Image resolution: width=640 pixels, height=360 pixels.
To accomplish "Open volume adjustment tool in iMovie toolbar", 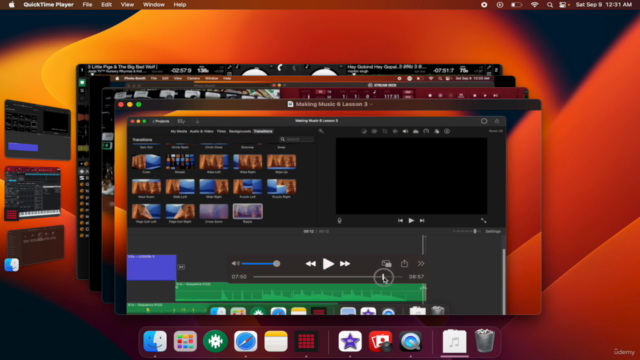I will point(405,131).
